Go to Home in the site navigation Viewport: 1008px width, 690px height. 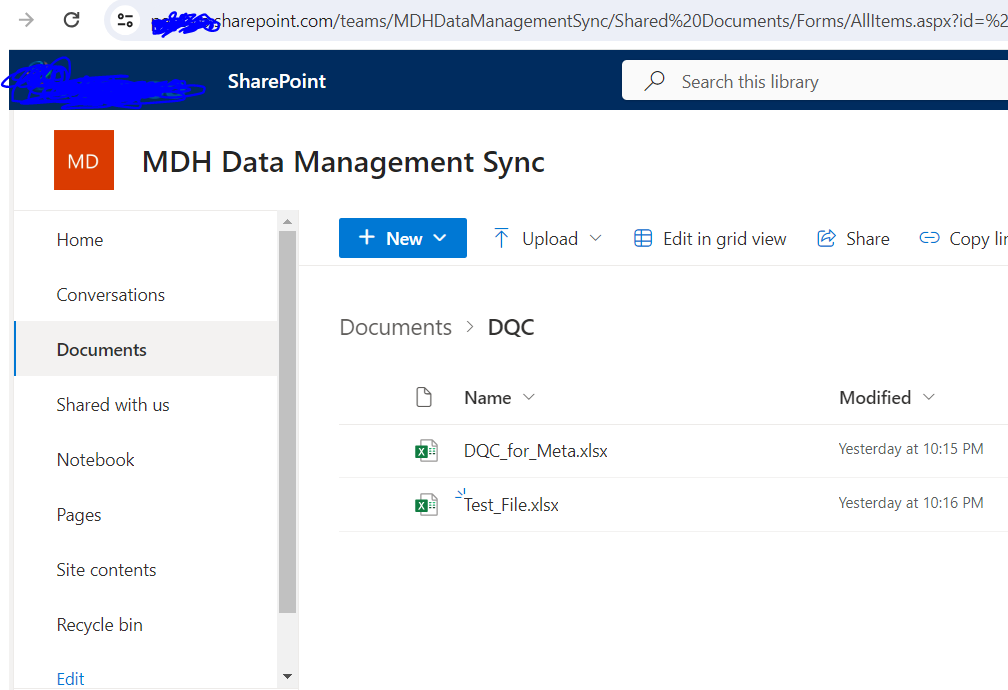click(80, 240)
